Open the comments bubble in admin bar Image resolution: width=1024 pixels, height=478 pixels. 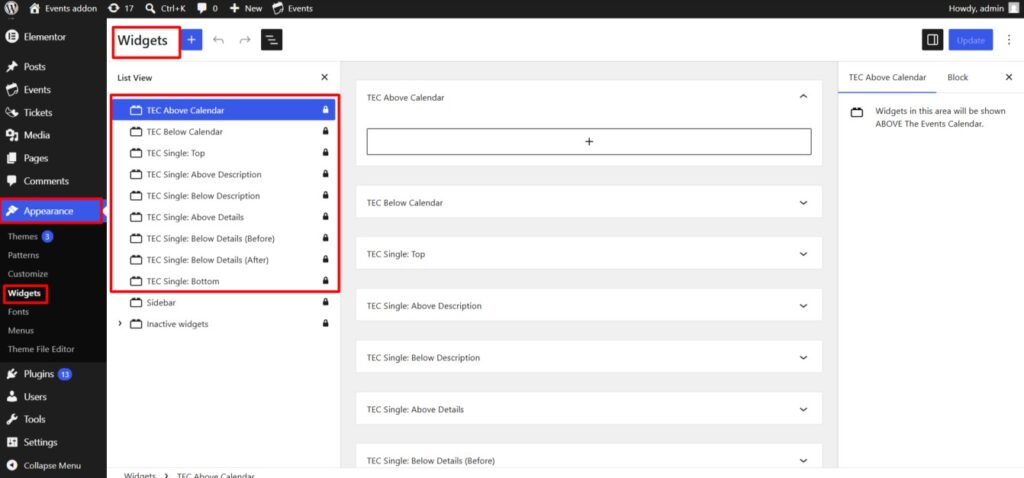[x=207, y=8]
